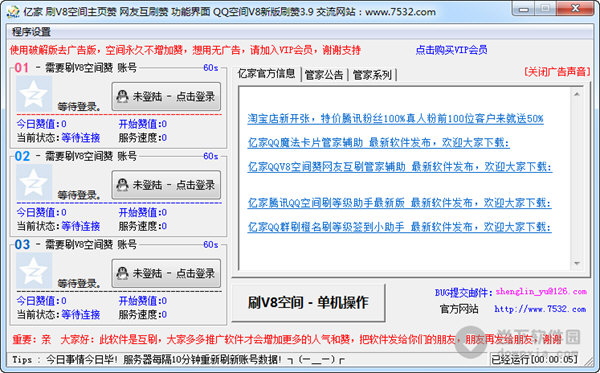Viewport: 600px width, 373px height.
Task: Click [关闭广告声音] to mute the ads
Action: [x=557, y=72]
